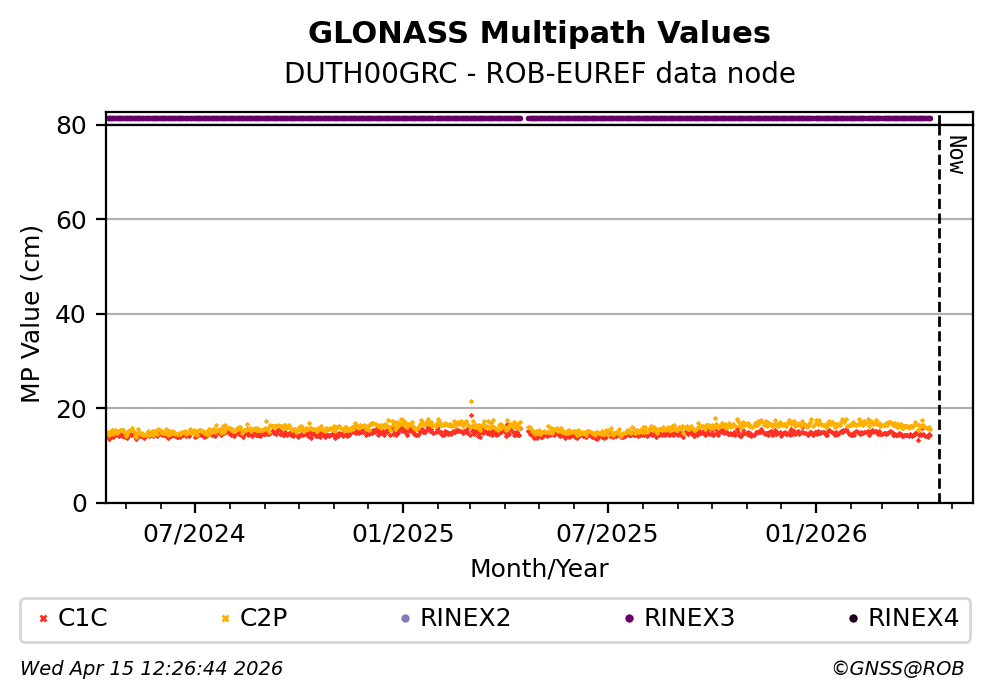Click the rotated Now label
993x699 pixels.
956,156
